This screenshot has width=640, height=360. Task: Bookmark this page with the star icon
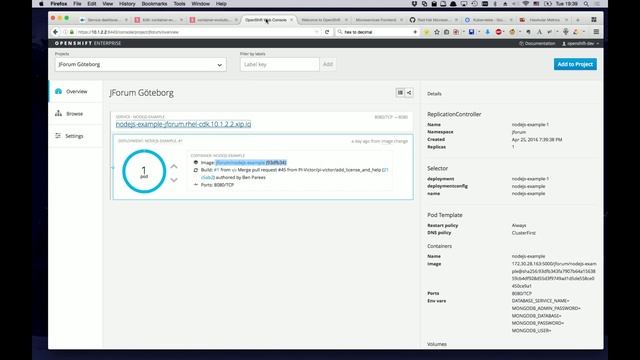point(437,32)
